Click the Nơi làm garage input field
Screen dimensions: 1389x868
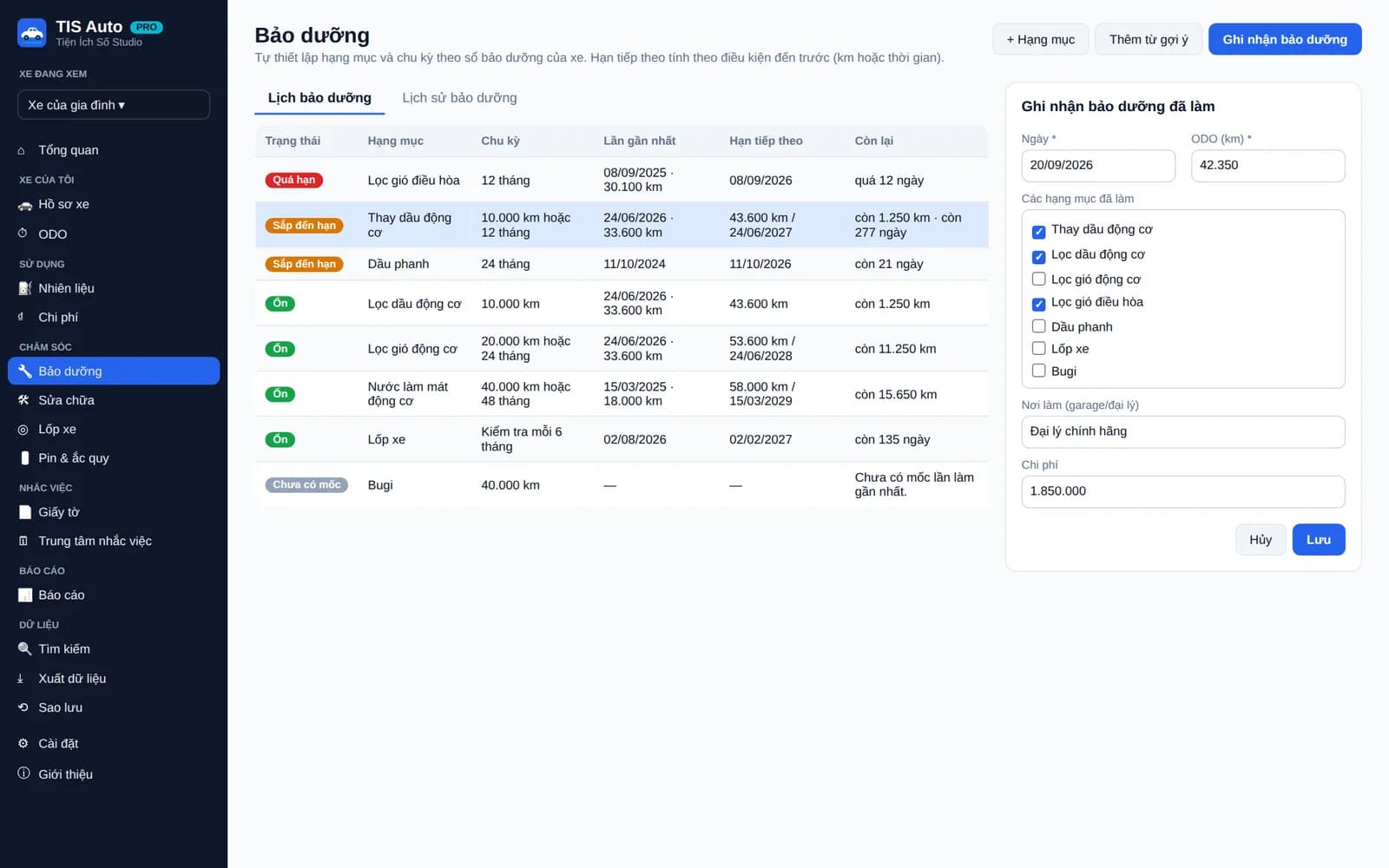coord(1183,432)
